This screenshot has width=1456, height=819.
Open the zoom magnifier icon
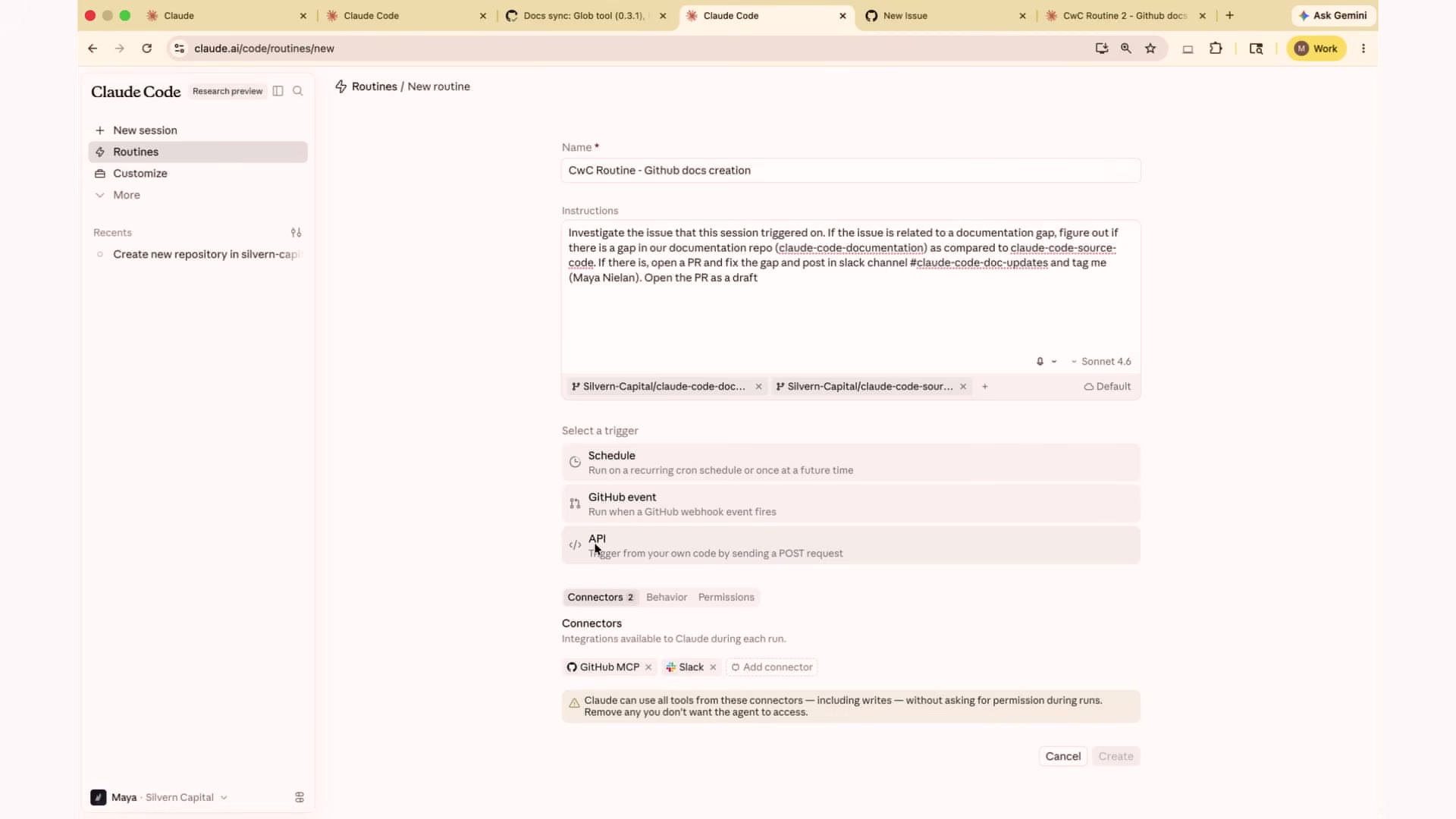pos(1126,49)
